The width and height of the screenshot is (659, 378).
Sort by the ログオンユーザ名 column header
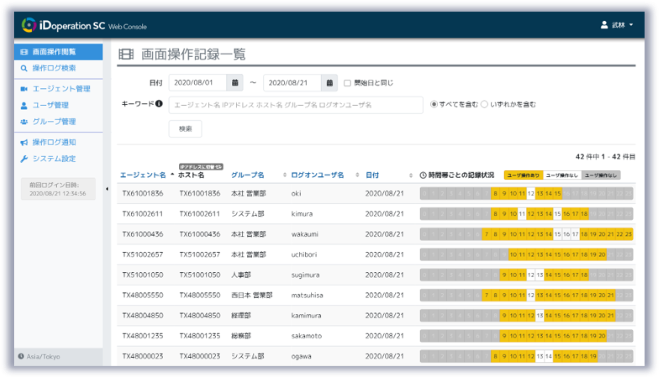coord(317,175)
